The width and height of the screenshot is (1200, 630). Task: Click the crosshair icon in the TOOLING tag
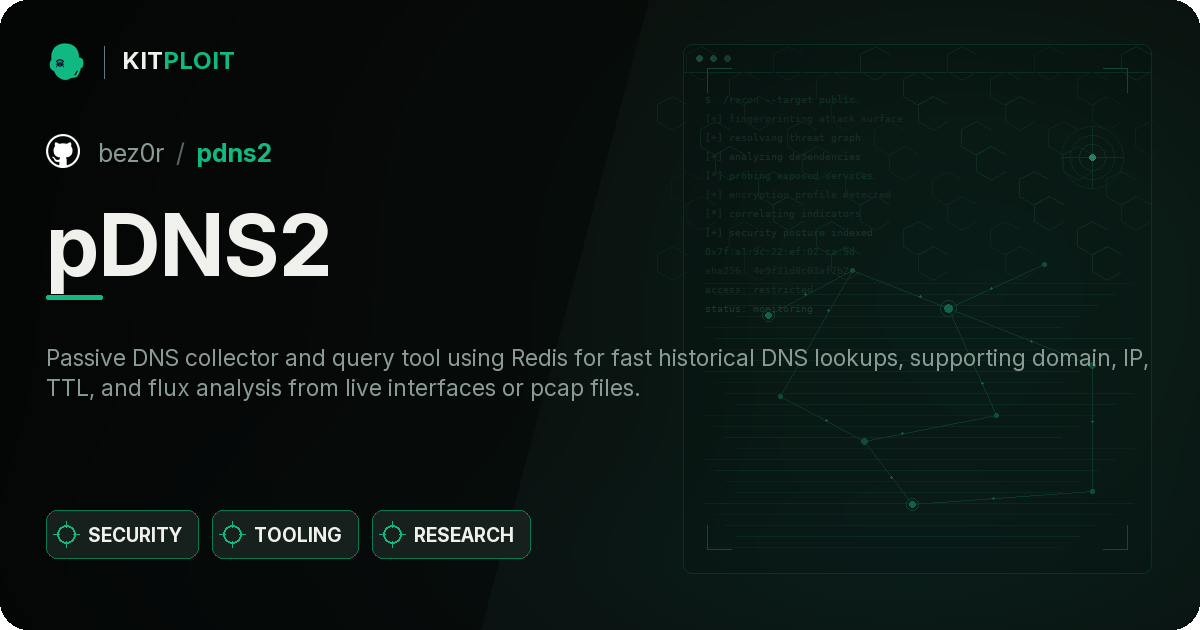233,535
